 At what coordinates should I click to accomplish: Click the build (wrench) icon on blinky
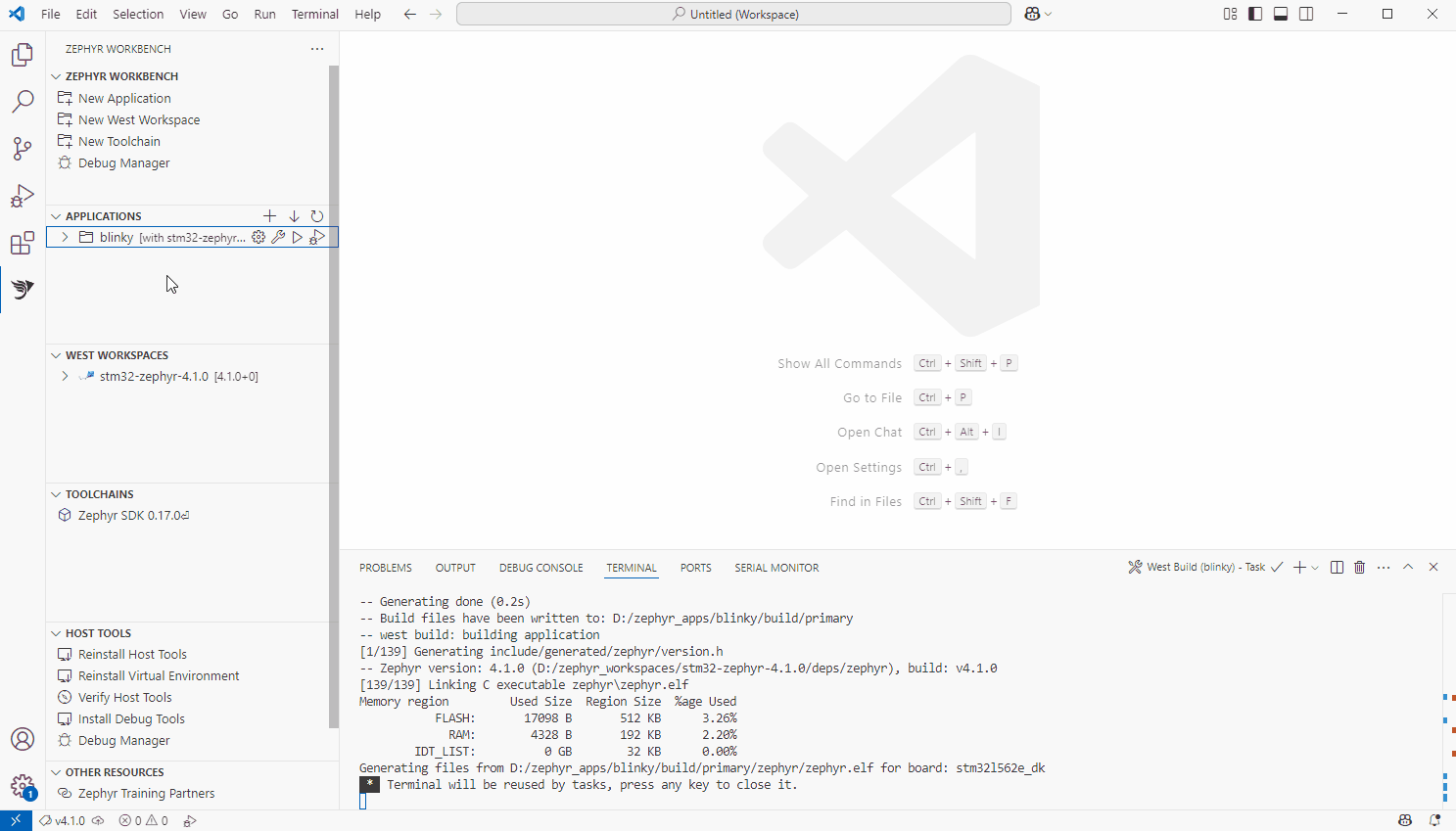[x=278, y=237]
